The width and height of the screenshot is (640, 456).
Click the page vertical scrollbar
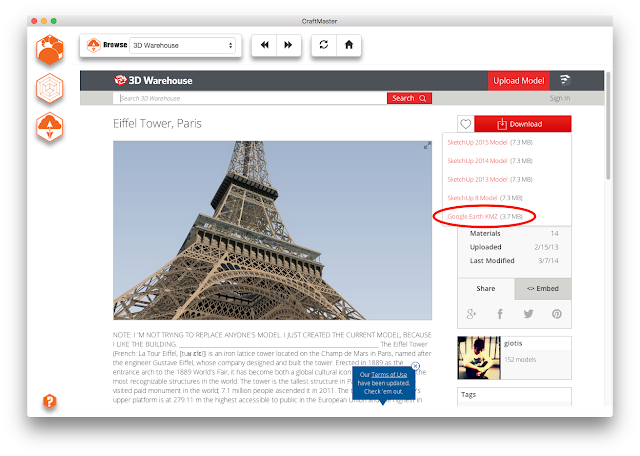pyautogui.click(x=608, y=126)
